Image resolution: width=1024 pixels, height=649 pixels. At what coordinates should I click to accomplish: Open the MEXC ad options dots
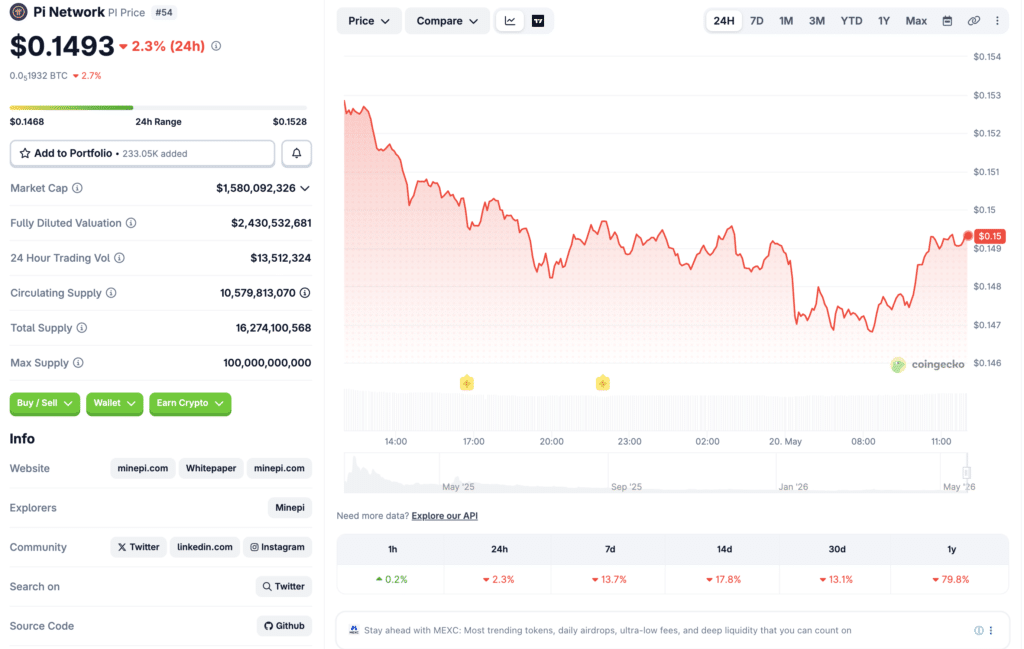point(991,631)
